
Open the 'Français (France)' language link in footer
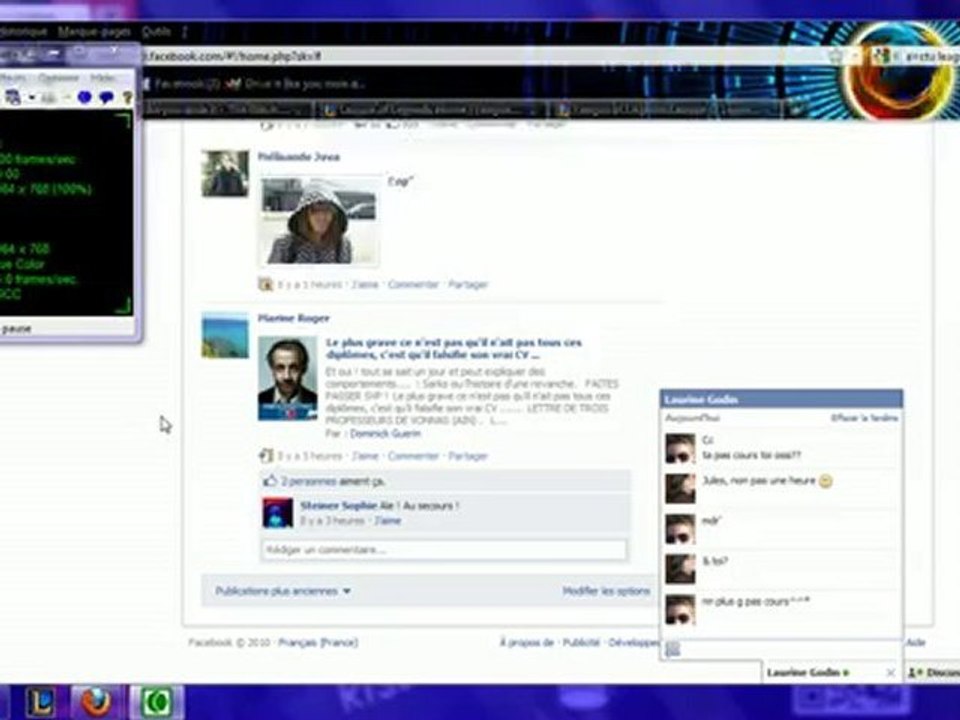[318, 642]
